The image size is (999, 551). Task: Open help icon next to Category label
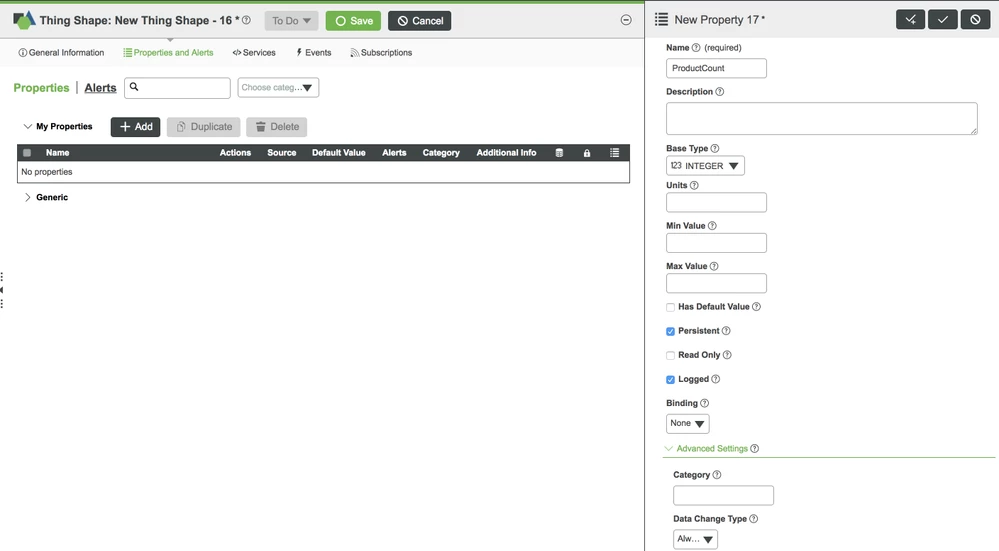717,475
